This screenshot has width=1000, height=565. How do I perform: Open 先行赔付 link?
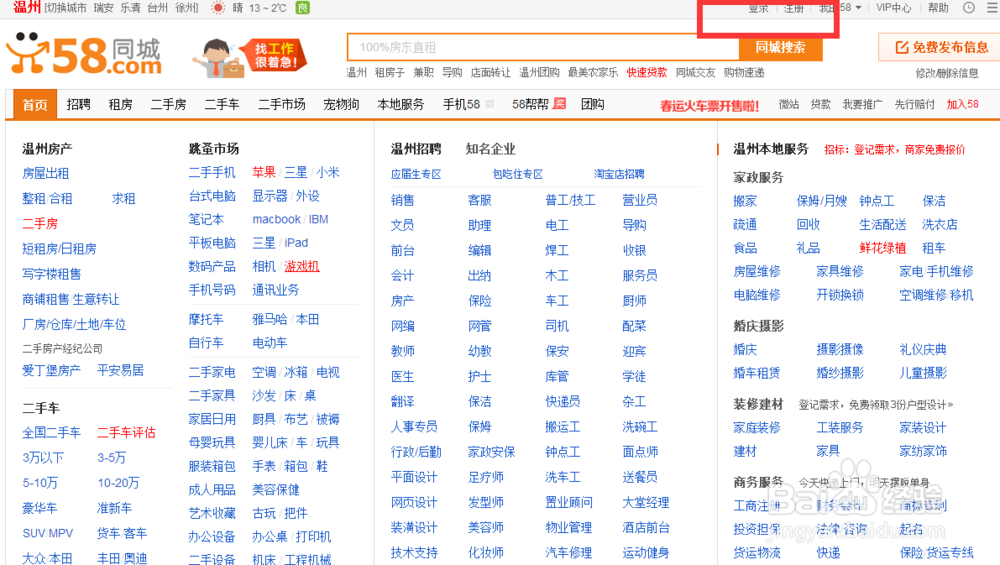915,104
